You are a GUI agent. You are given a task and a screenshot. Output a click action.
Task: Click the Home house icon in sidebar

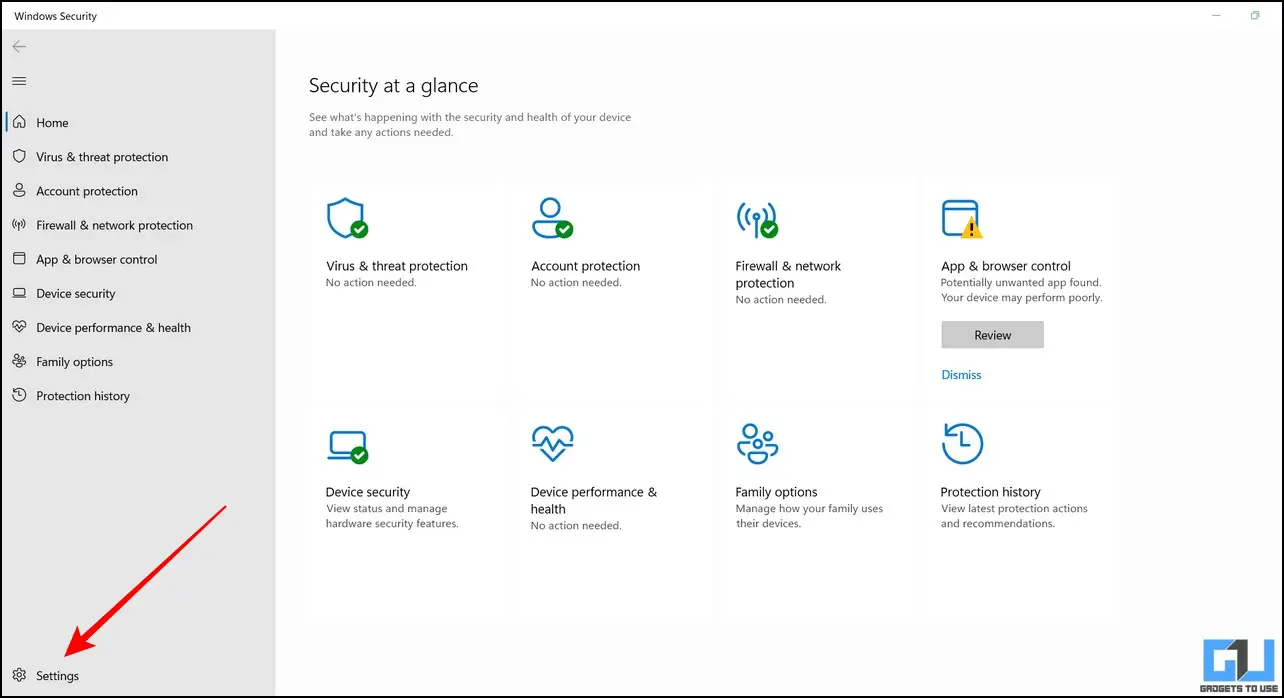[19, 122]
